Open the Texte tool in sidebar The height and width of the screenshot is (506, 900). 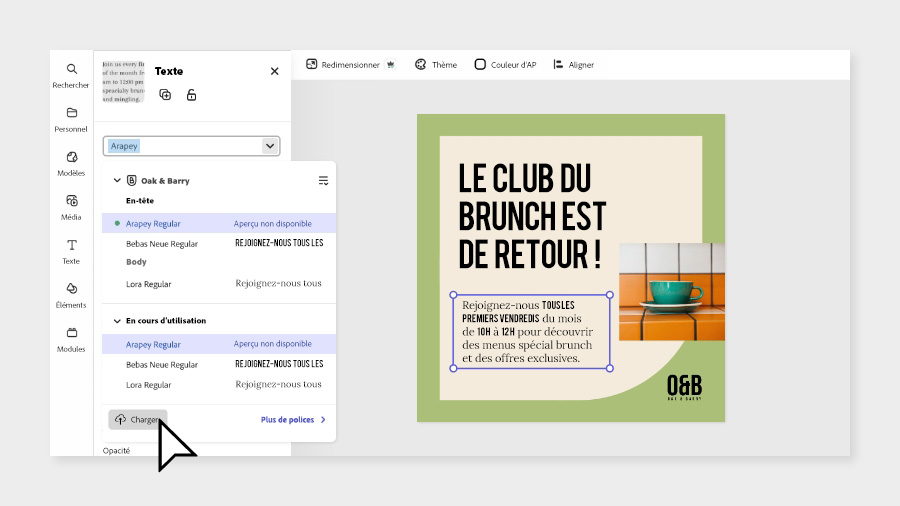pyautogui.click(x=71, y=252)
